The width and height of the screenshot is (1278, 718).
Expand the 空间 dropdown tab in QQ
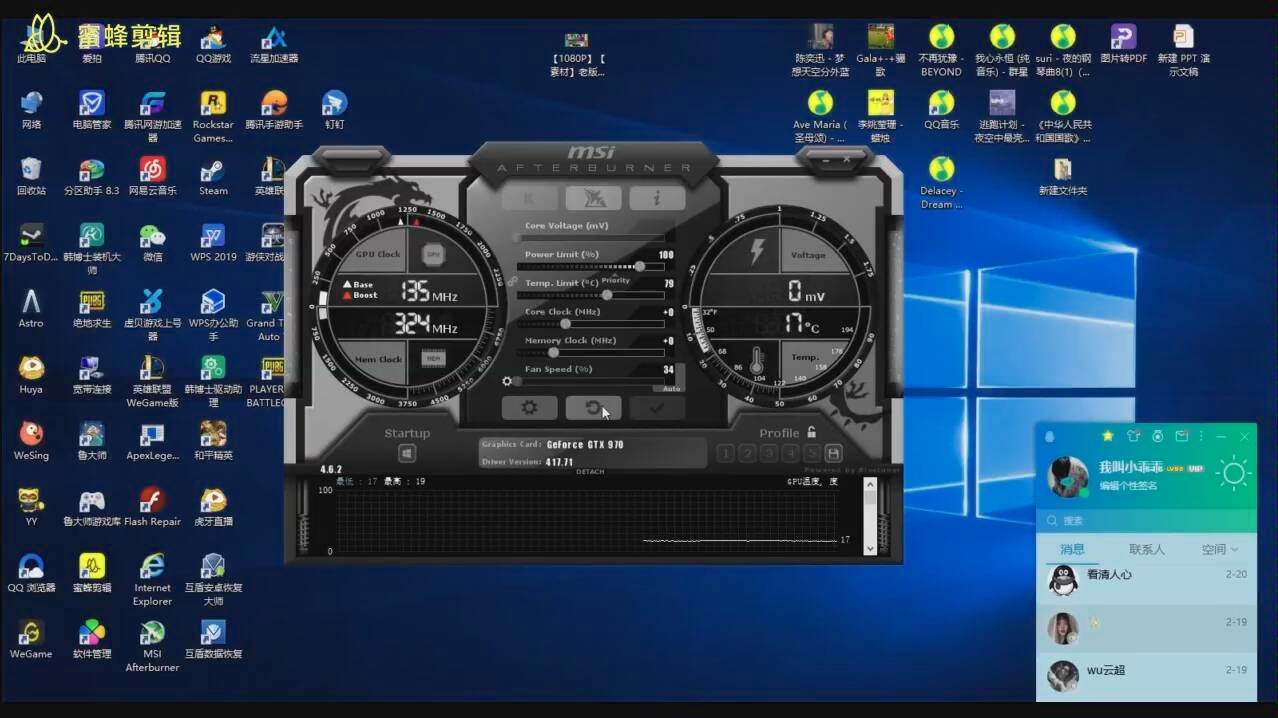click(x=1219, y=549)
